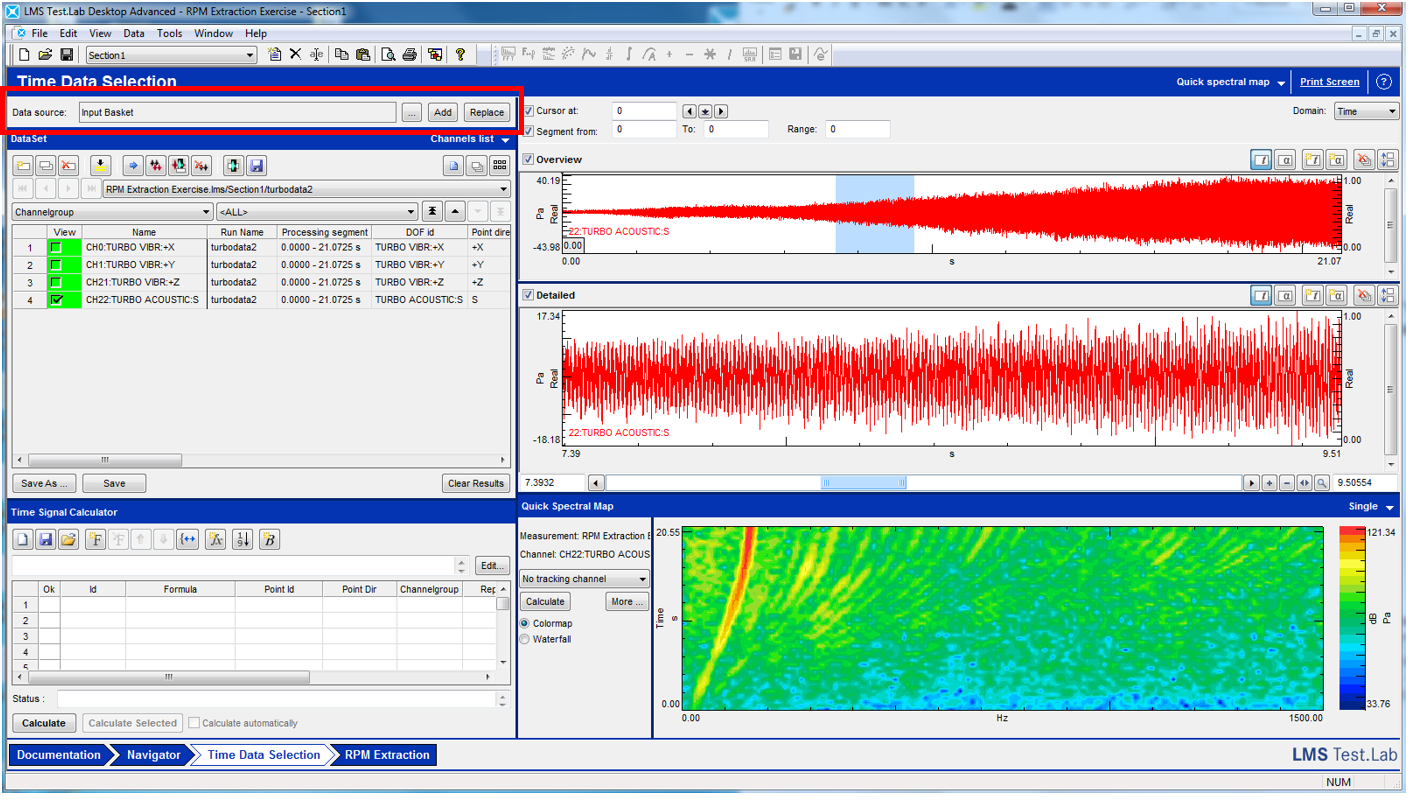Open Print Preview via the magnifier page icon
Screen dimensions: 1410x800
(388, 55)
